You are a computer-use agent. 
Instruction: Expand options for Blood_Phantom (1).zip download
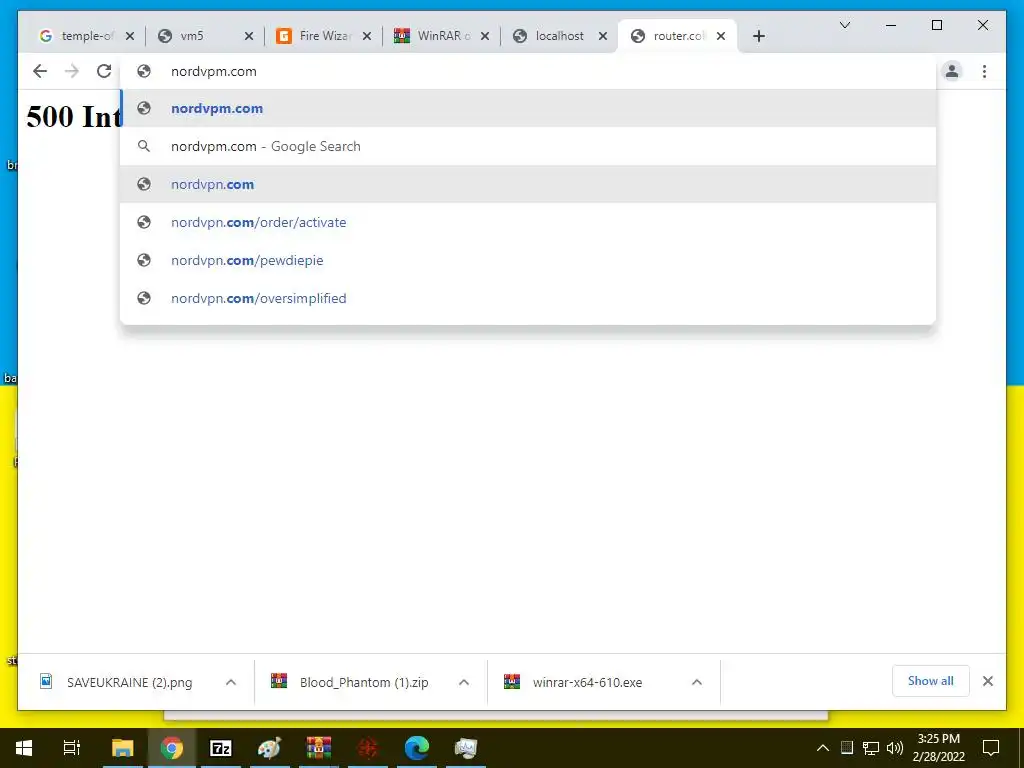[x=464, y=682]
